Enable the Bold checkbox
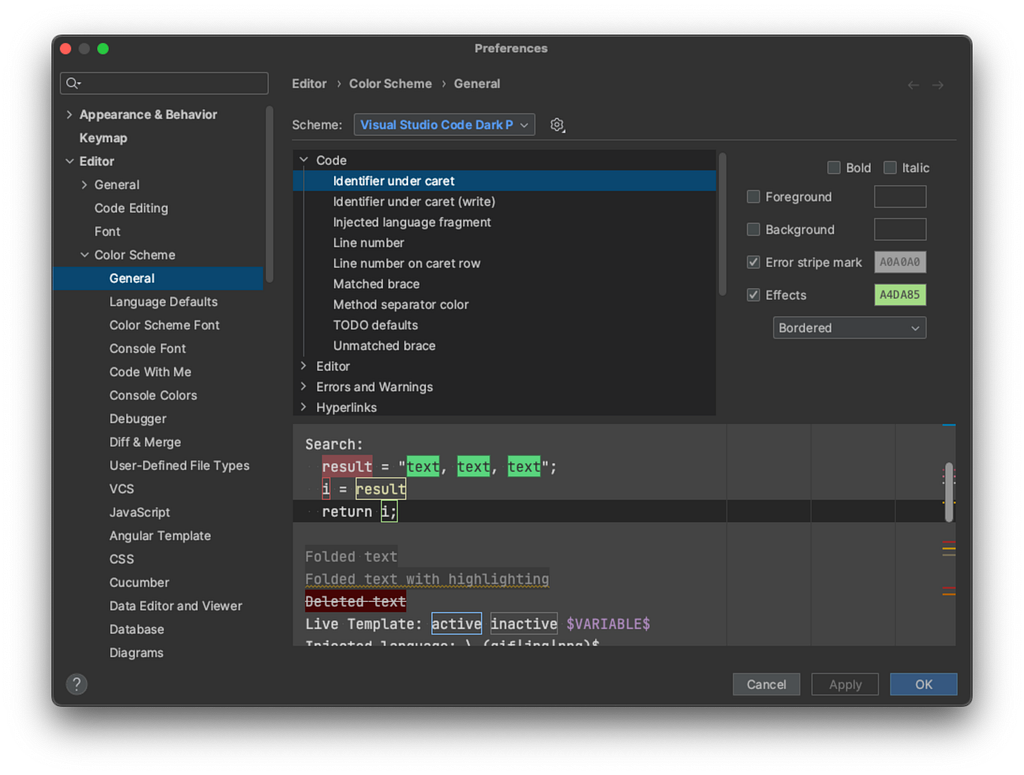 (834, 168)
